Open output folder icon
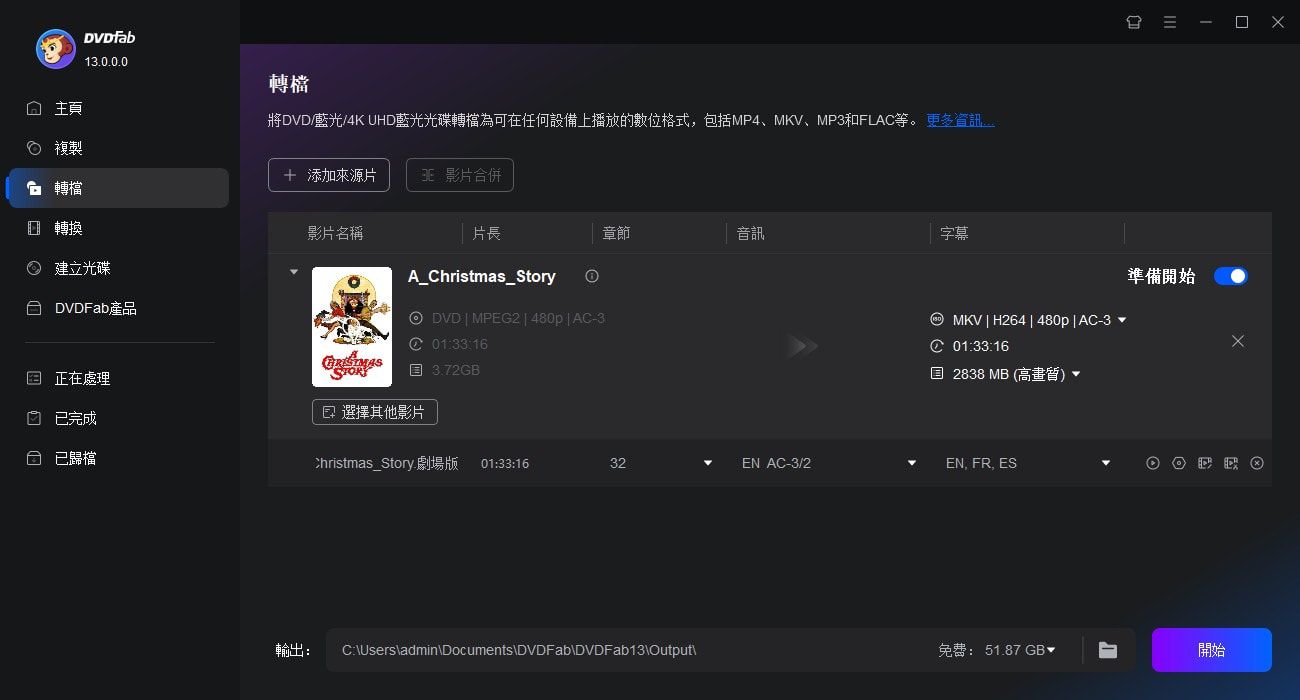 click(x=1108, y=650)
